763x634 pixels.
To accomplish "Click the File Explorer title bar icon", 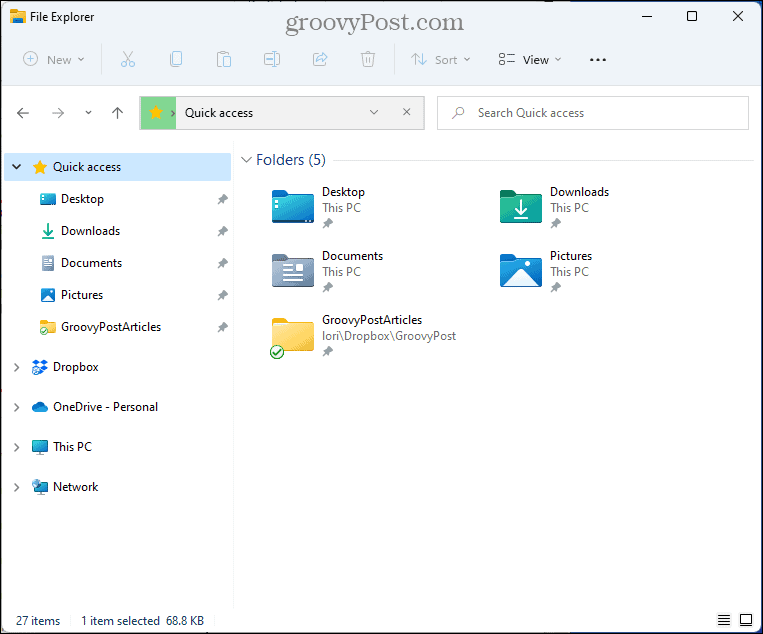I will point(18,17).
